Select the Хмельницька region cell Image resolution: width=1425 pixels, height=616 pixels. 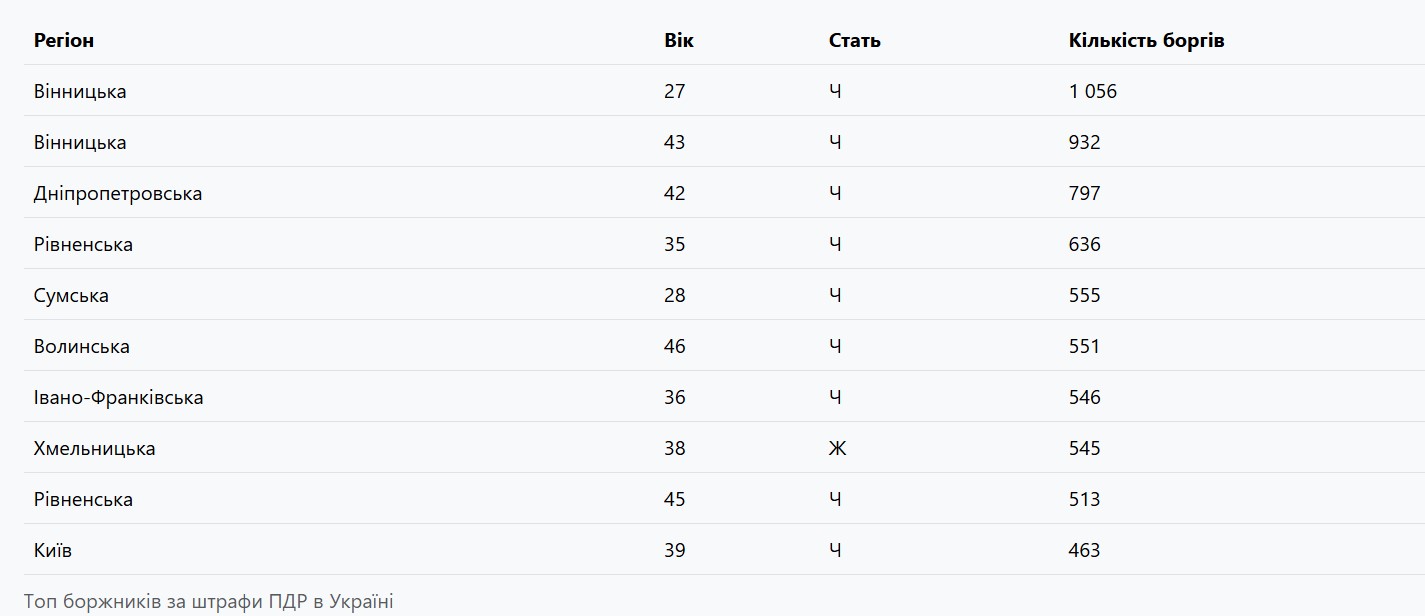[x=94, y=448]
